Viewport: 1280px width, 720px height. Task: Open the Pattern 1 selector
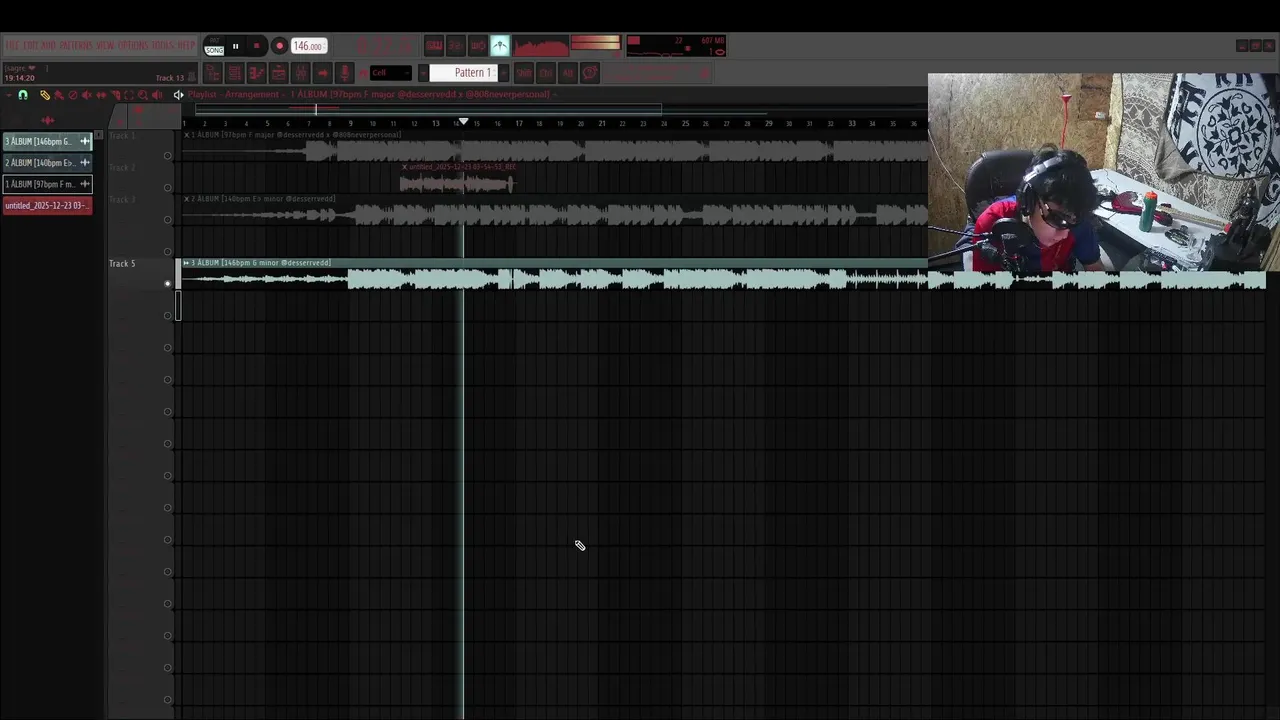[x=463, y=72]
